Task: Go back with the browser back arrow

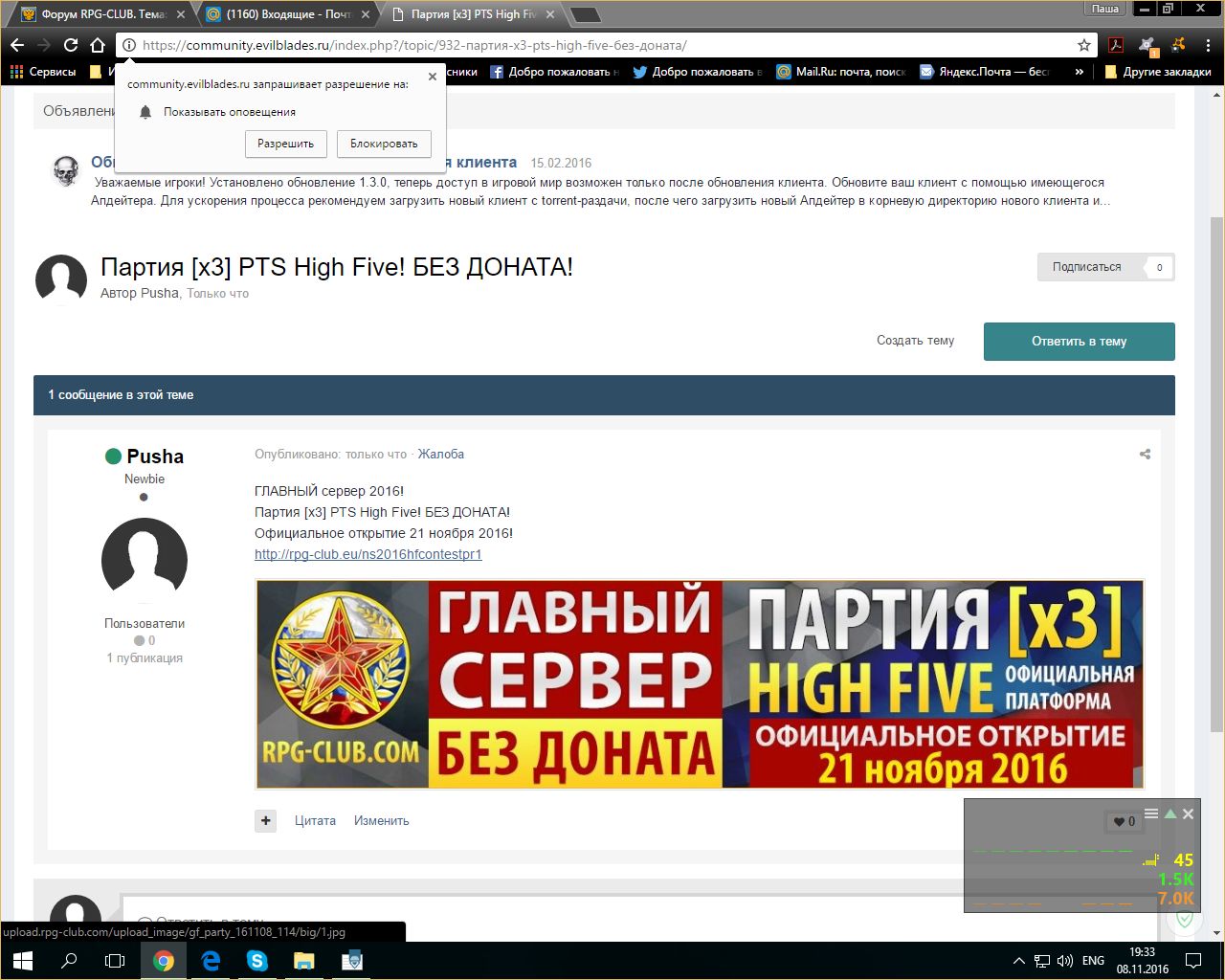Action: click(17, 45)
